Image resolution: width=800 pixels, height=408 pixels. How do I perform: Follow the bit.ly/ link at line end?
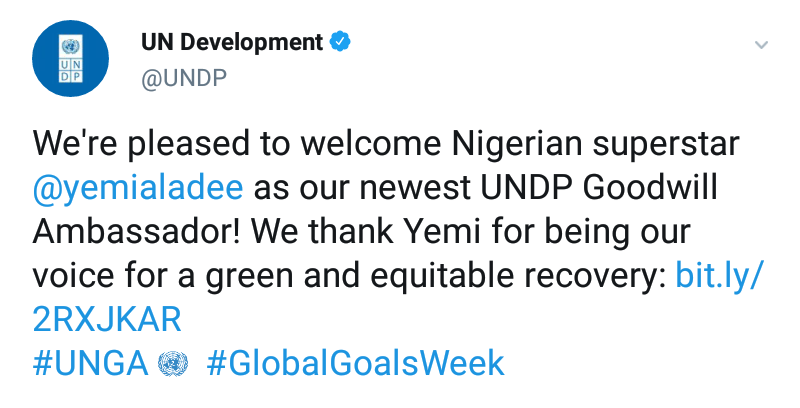720,274
